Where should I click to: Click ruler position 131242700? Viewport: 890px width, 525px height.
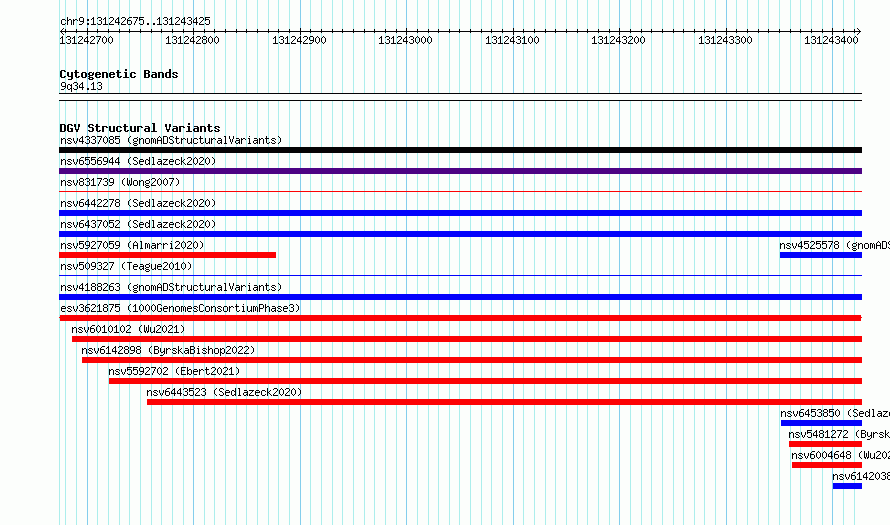[x=86, y=40]
